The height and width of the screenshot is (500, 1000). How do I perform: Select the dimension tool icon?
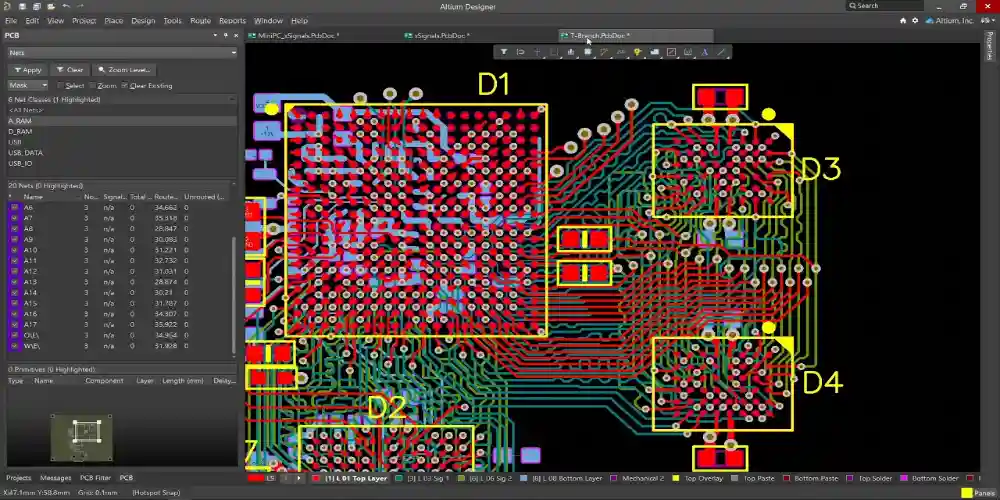pos(688,52)
